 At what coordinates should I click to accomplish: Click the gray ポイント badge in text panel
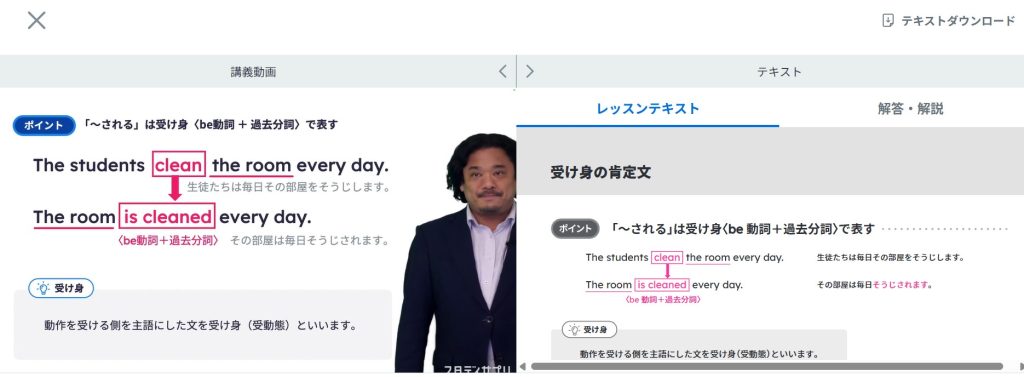pyautogui.click(x=575, y=229)
